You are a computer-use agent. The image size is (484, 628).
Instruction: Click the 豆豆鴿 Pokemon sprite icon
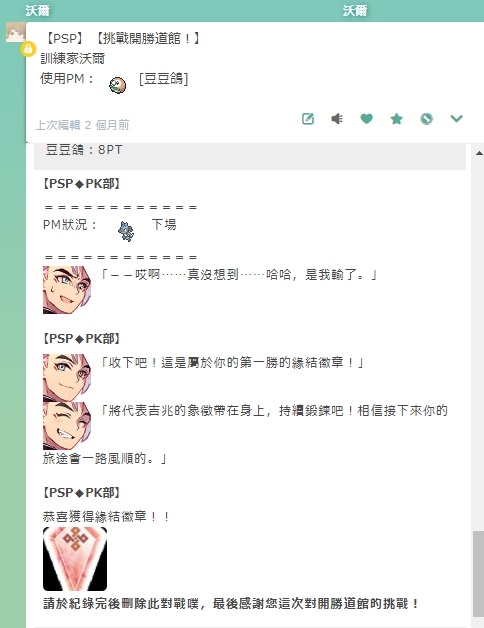click(117, 85)
